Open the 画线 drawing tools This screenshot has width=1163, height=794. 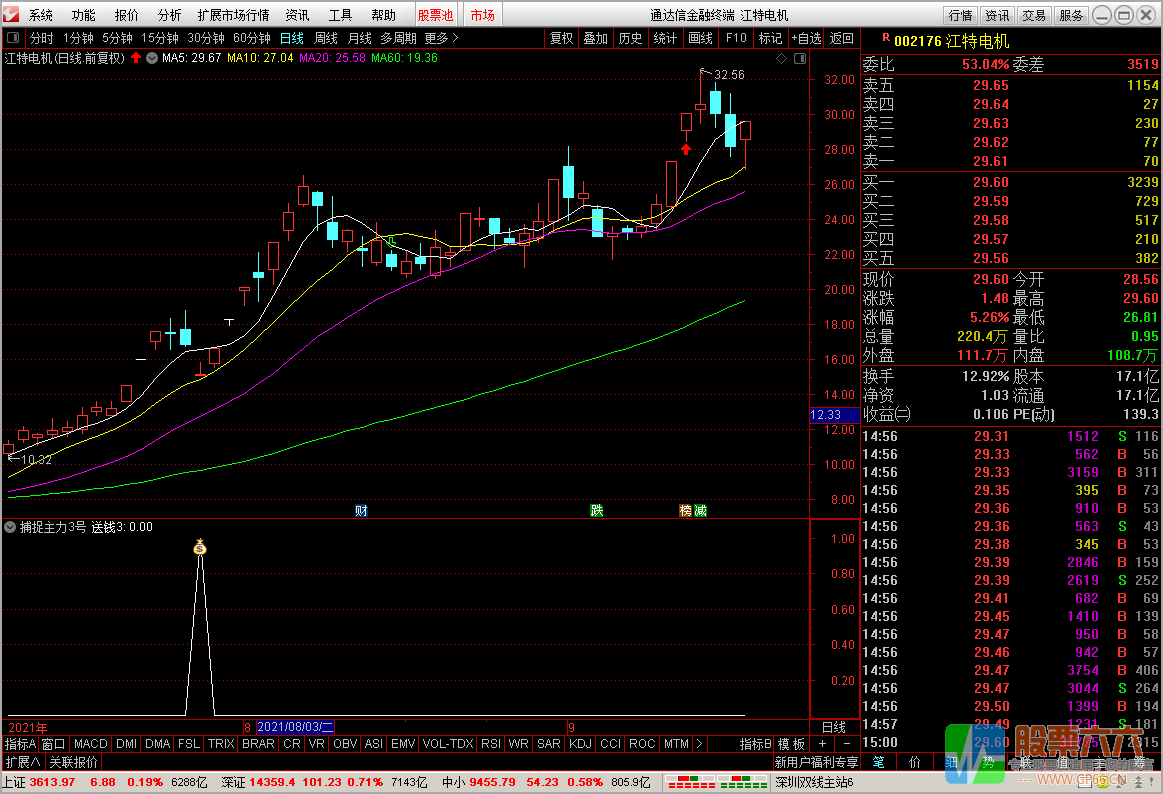pyautogui.click(x=700, y=38)
